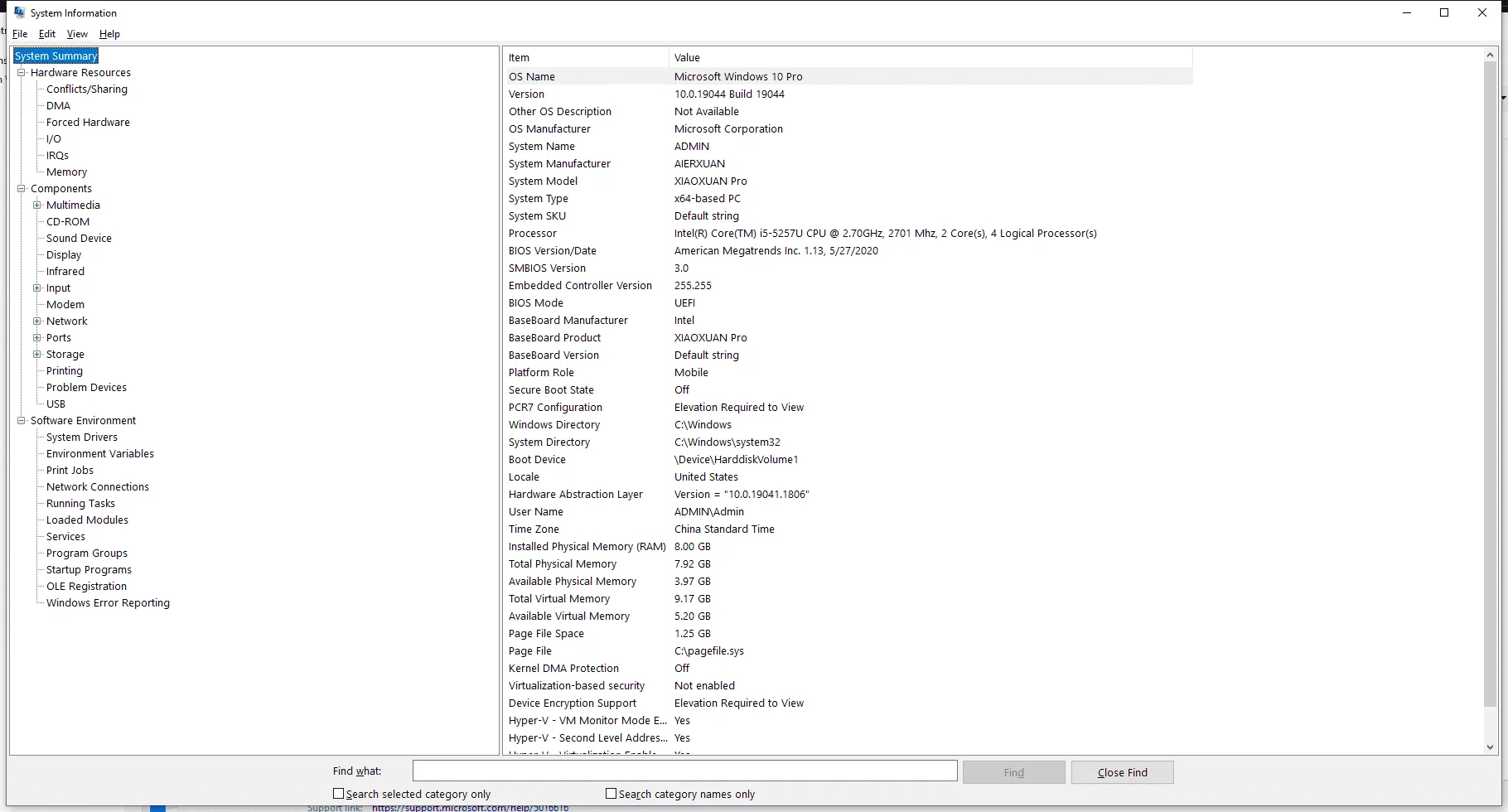Select USB tree item
1508x812 pixels.
pyautogui.click(x=56, y=404)
